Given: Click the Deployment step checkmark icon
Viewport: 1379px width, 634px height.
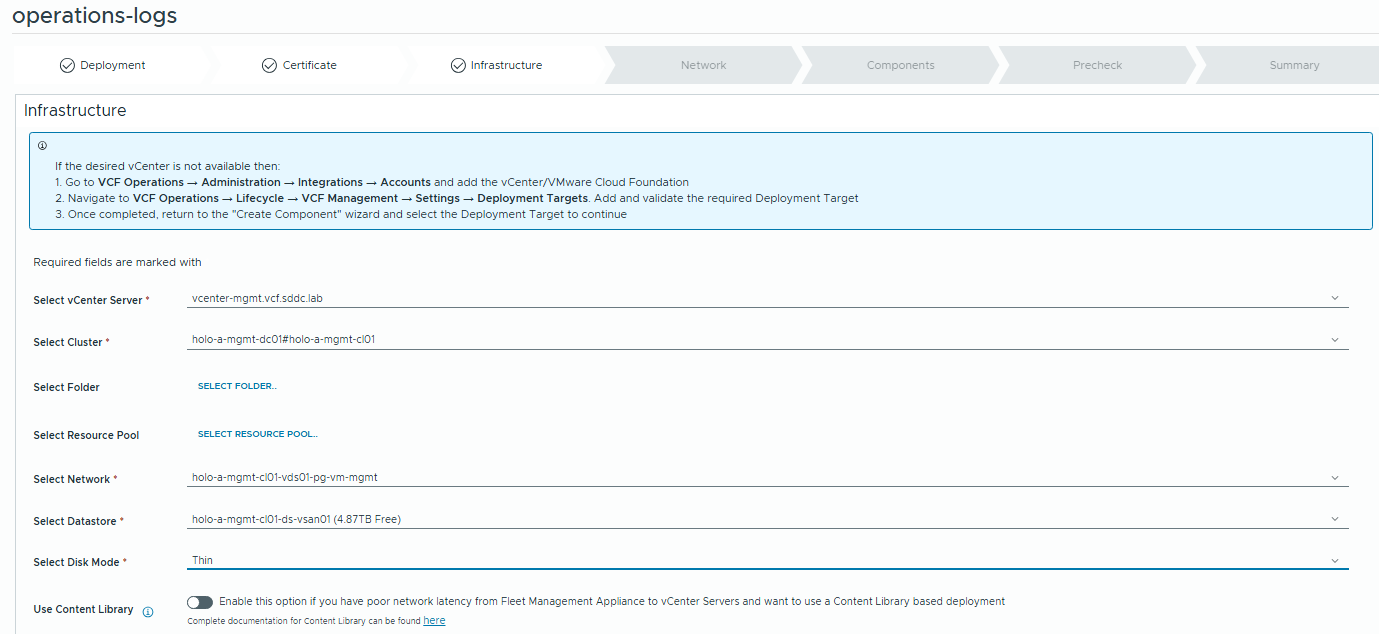Looking at the screenshot, I should point(67,66).
